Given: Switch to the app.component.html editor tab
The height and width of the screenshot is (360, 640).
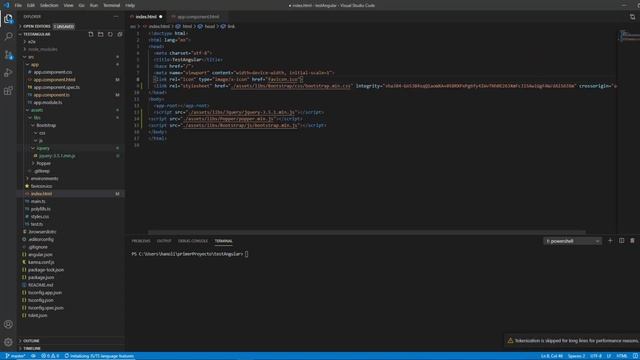Looking at the screenshot, I should pos(198,17).
